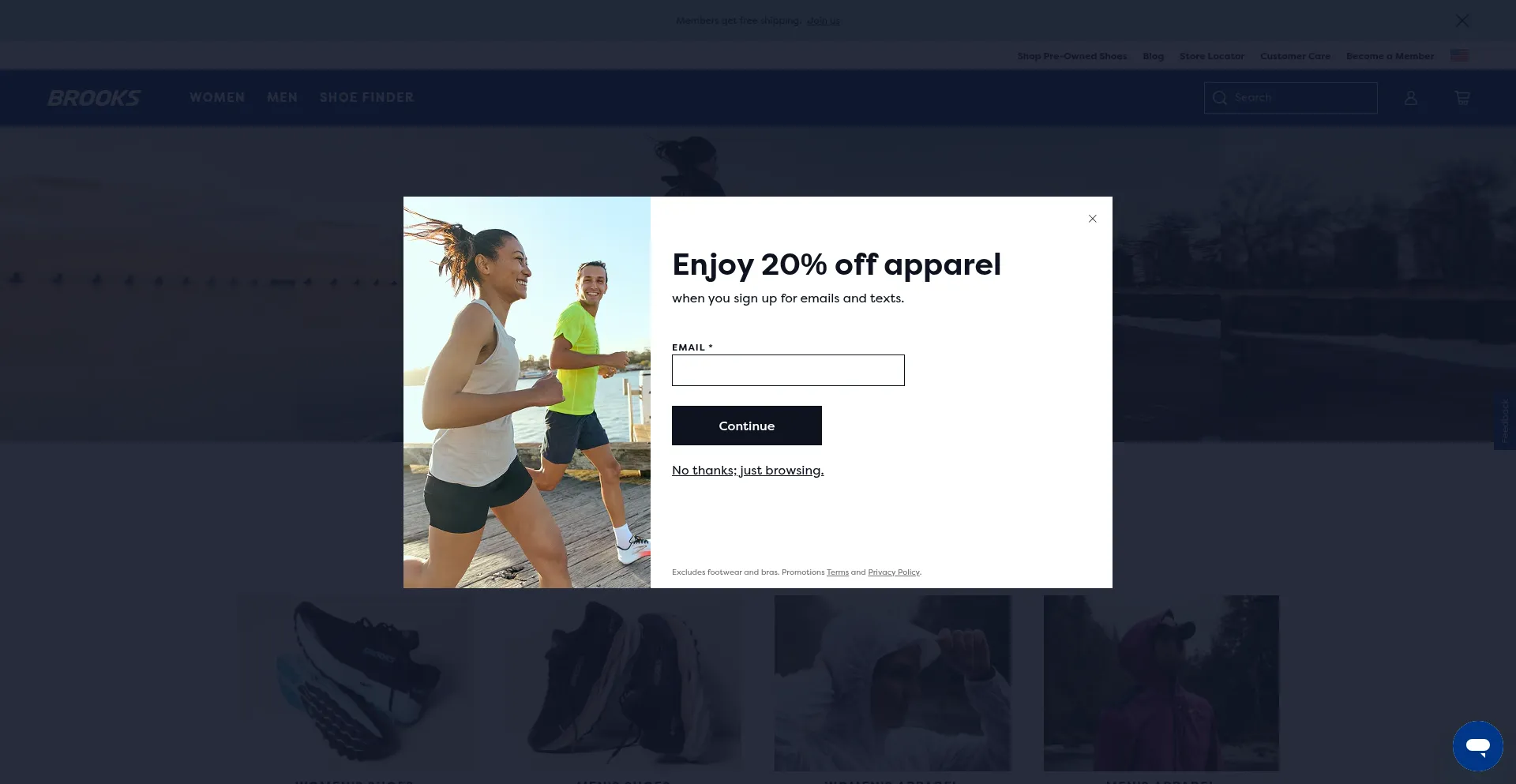
Task: Click the search magnifier icon
Action: [1220, 98]
